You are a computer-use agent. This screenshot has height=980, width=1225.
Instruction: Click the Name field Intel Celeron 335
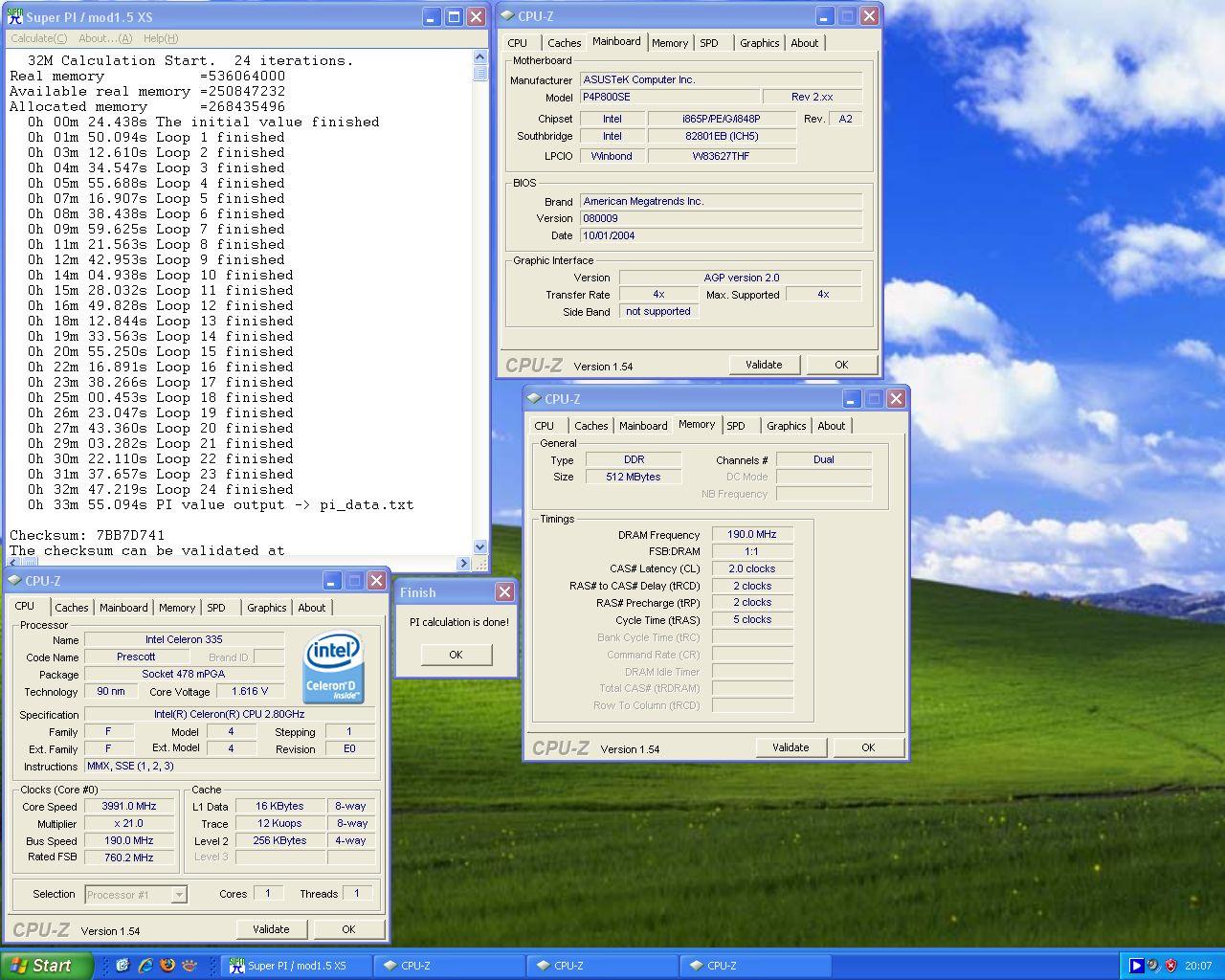[x=184, y=639]
